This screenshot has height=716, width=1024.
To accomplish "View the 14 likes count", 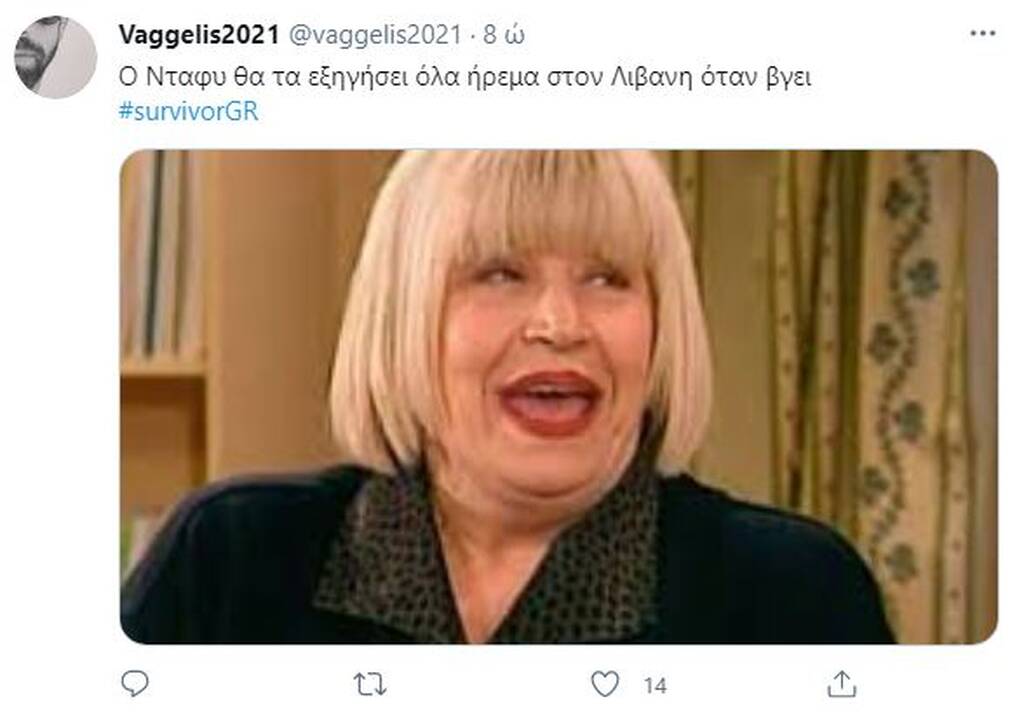I will (x=655, y=685).
